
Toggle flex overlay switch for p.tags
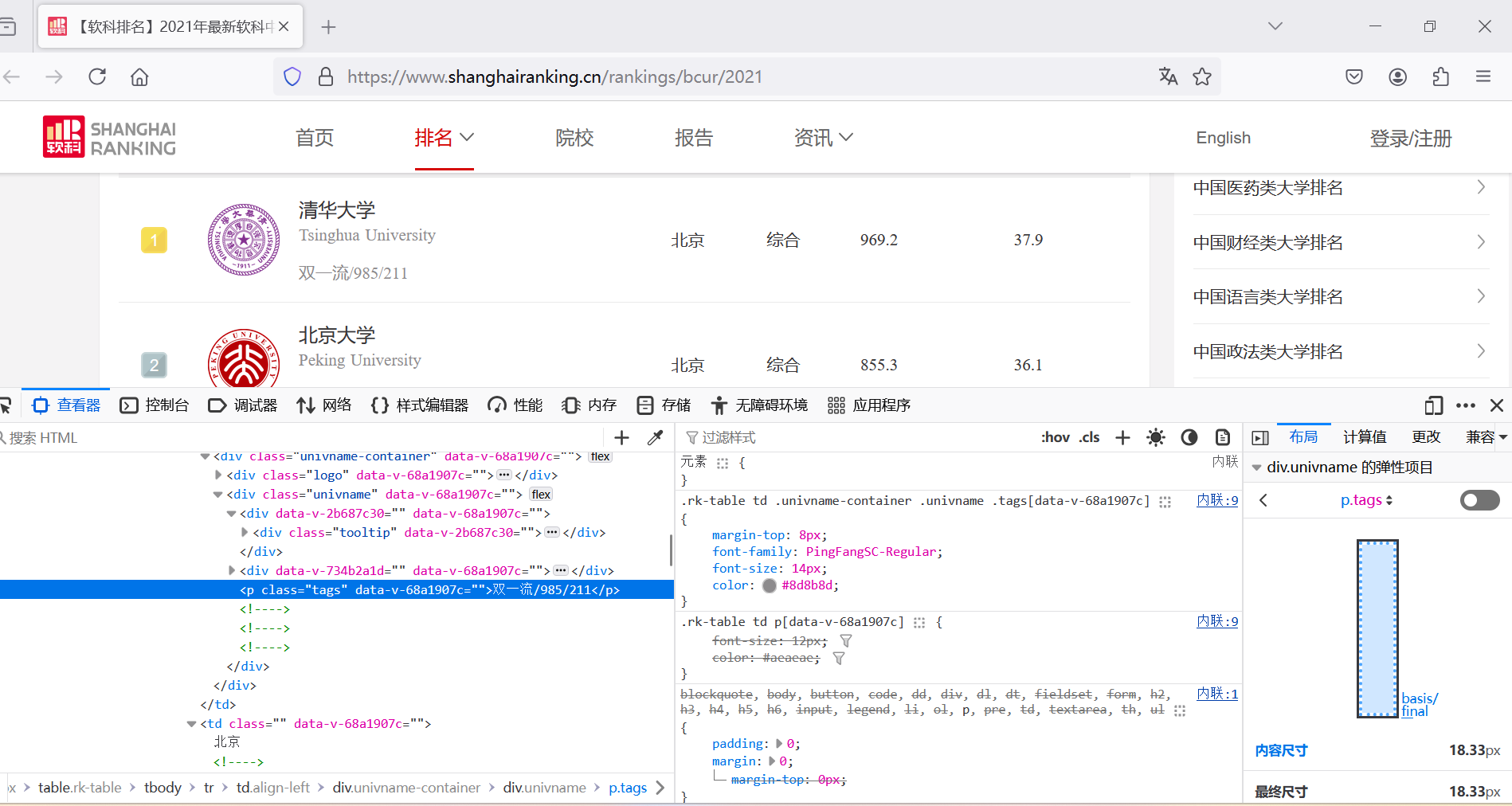pyautogui.click(x=1480, y=500)
